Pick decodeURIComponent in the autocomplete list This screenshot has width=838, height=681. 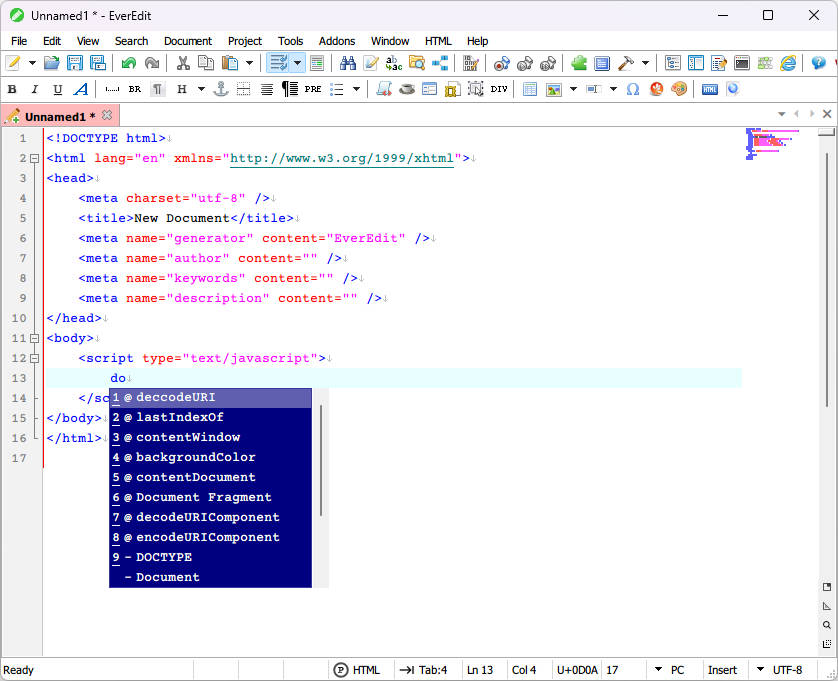[210, 517]
